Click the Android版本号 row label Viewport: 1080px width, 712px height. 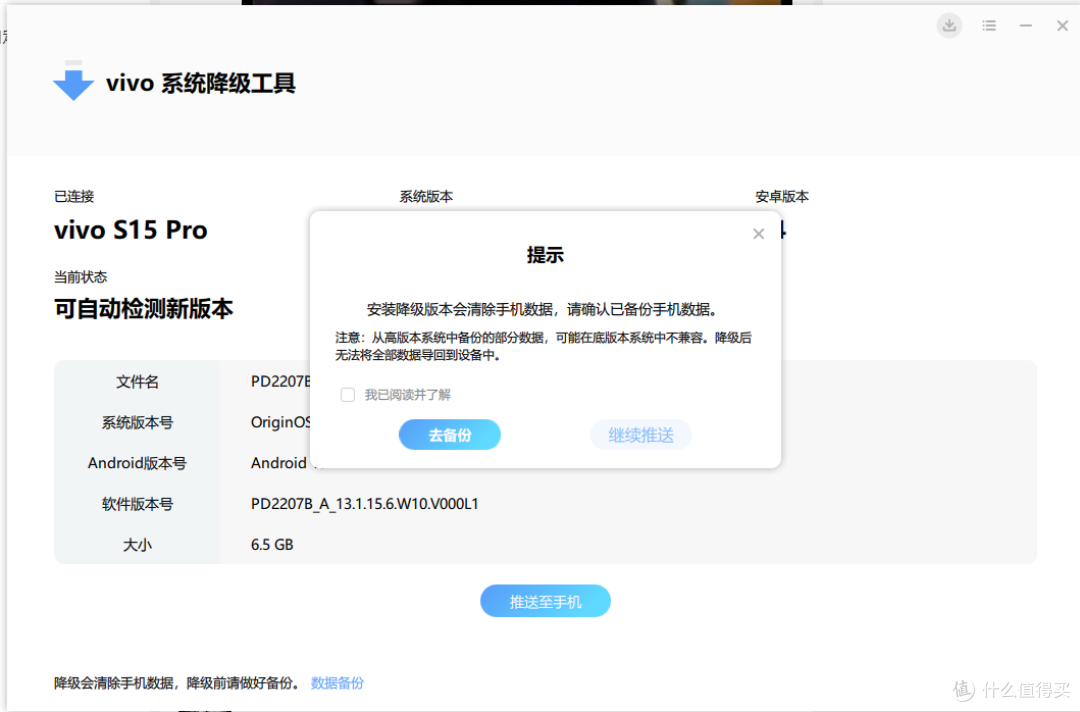[137, 463]
